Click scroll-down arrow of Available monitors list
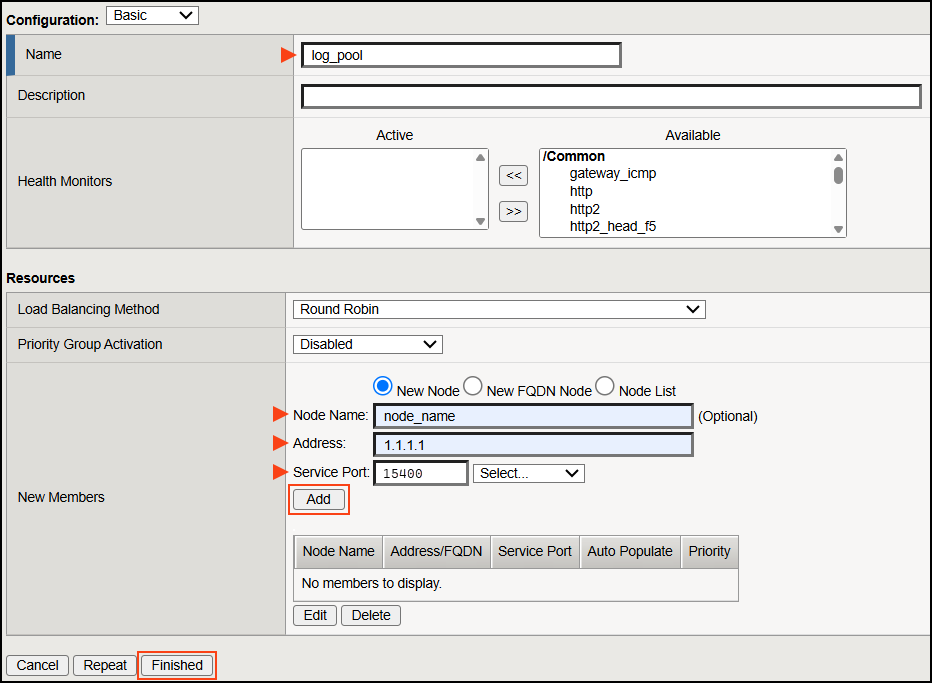932x683 pixels. click(836, 230)
